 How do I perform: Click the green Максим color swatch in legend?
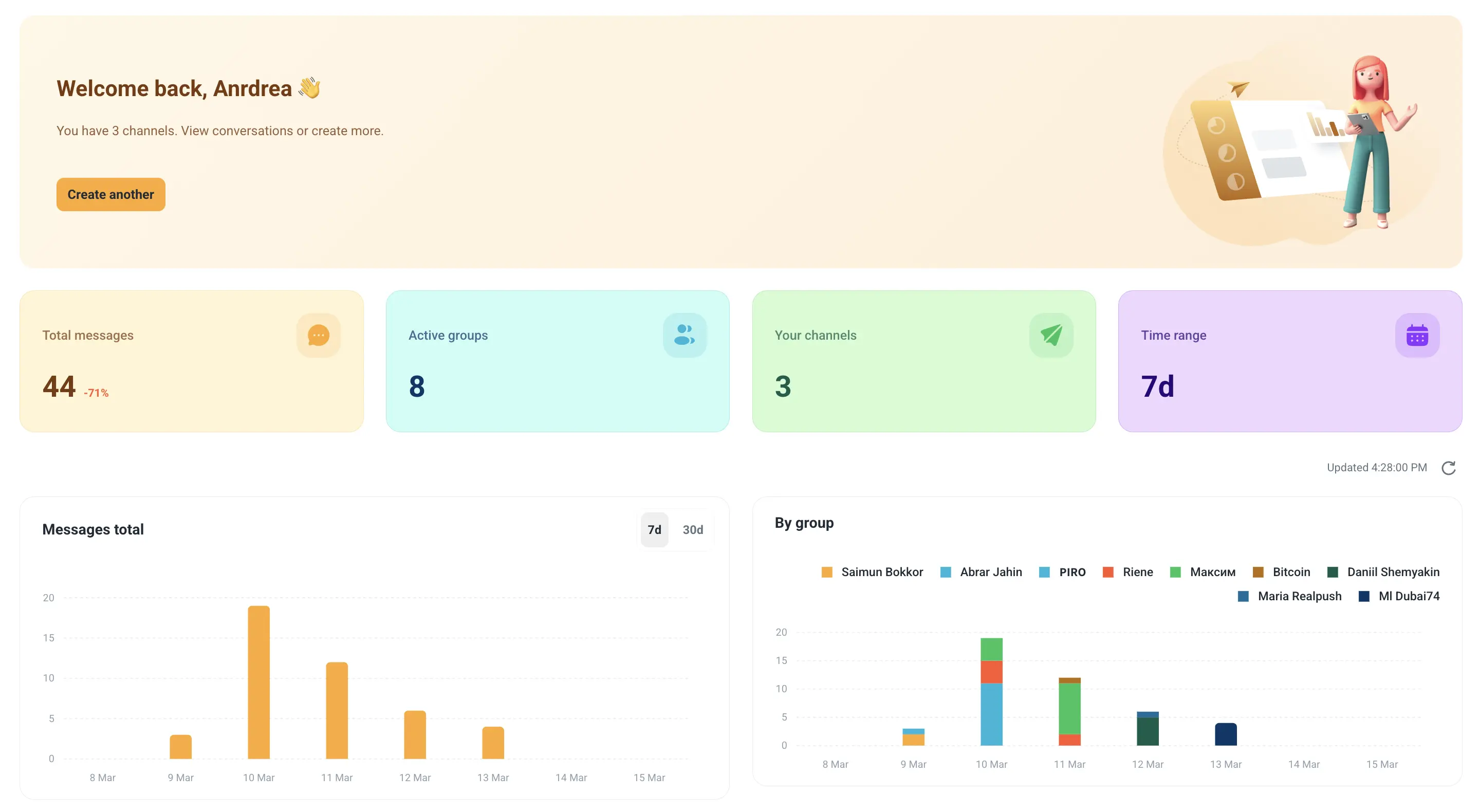coord(1175,572)
